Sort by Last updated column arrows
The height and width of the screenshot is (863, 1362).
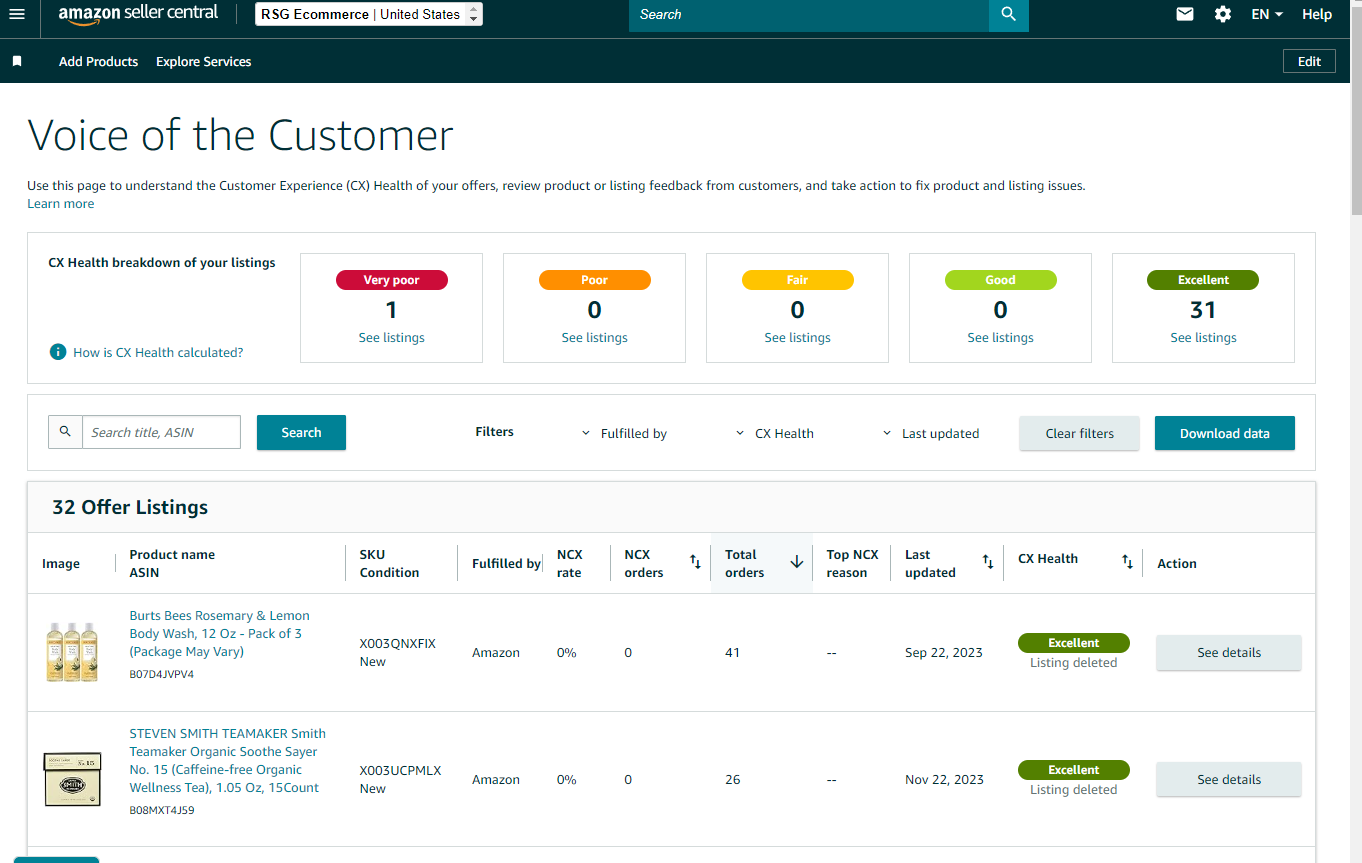point(988,563)
